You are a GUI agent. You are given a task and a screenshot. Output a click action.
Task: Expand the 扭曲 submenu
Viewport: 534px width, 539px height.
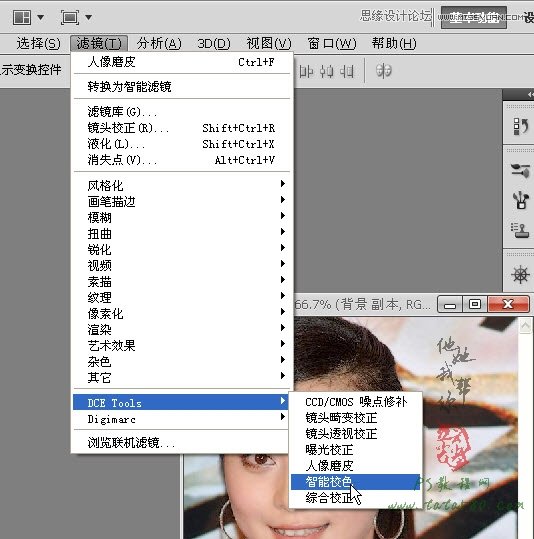point(182,233)
